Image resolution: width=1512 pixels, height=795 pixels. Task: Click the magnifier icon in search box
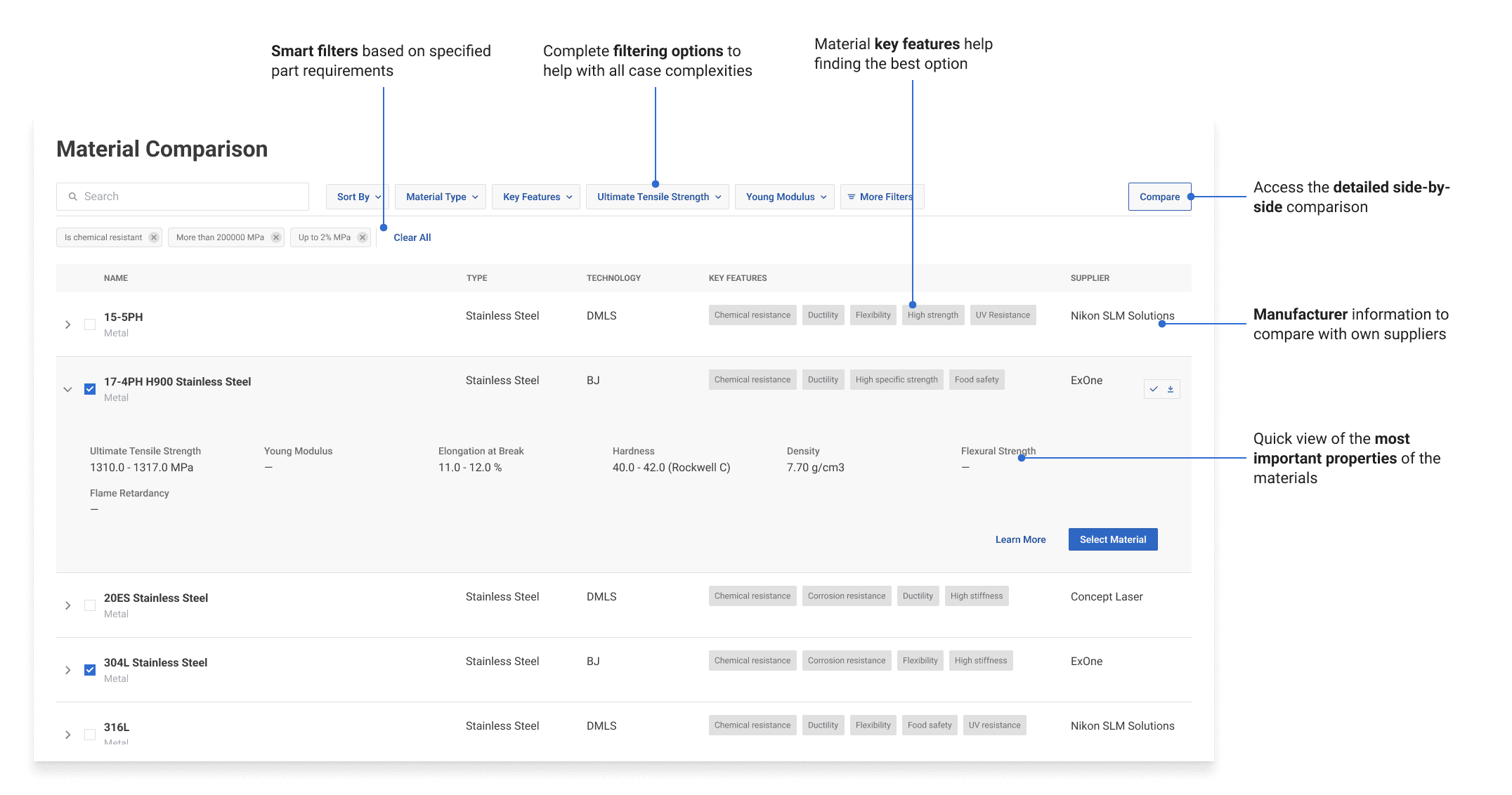(72, 197)
